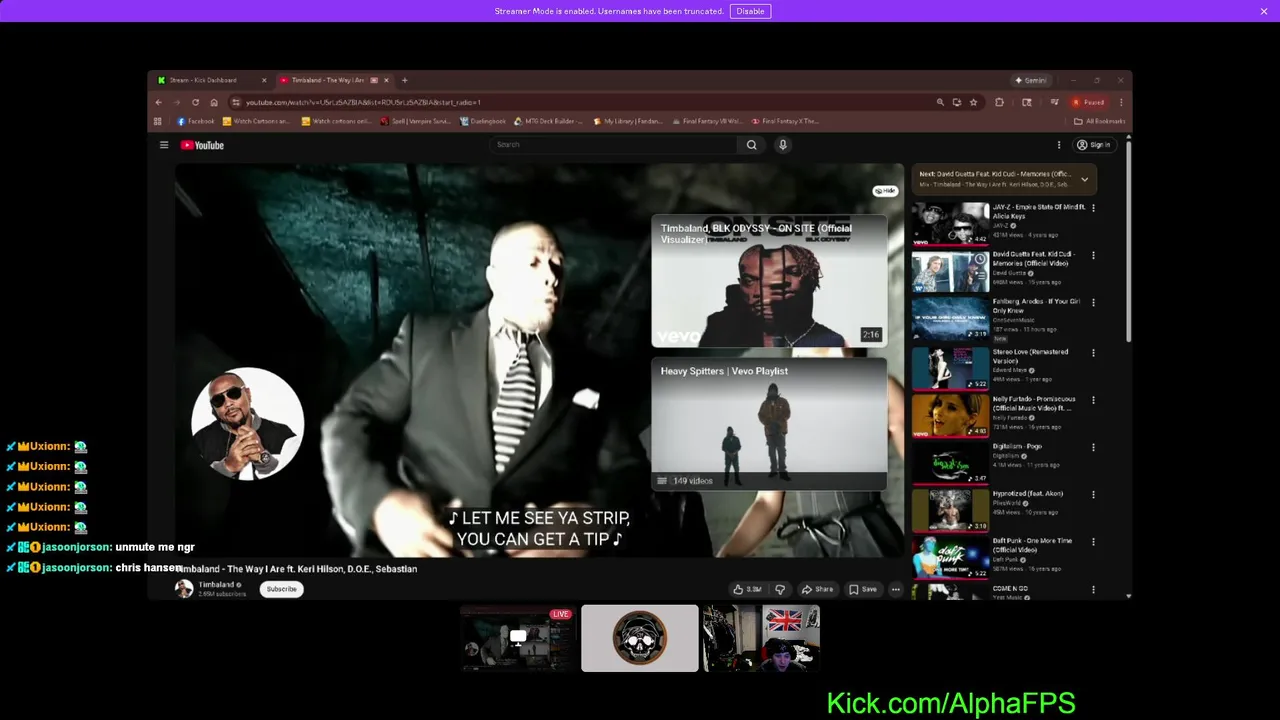Click the YouTube search magnifier button
Image resolution: width=1280 pixels, height=720 pixels.
pyautogui.click(x=752, y=145)
